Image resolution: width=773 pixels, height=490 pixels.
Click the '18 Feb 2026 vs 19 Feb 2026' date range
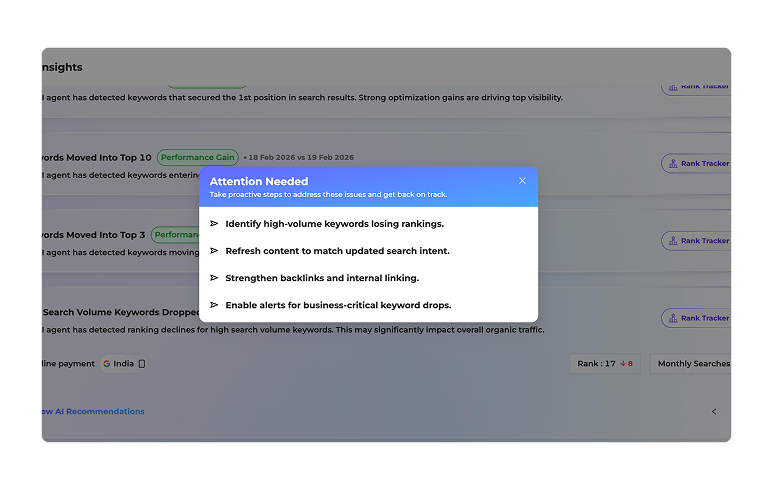[x=301, y=157]
